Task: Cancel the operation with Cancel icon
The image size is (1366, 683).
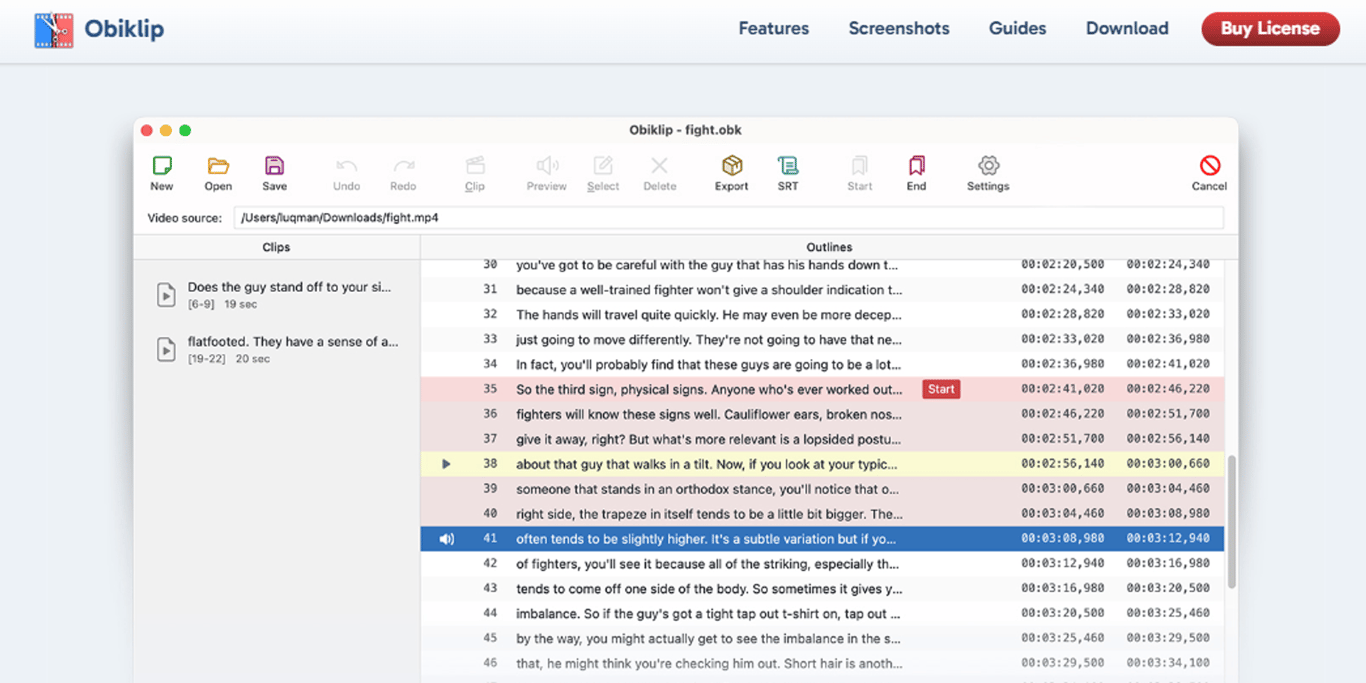Action: [x=1210, y=166]
